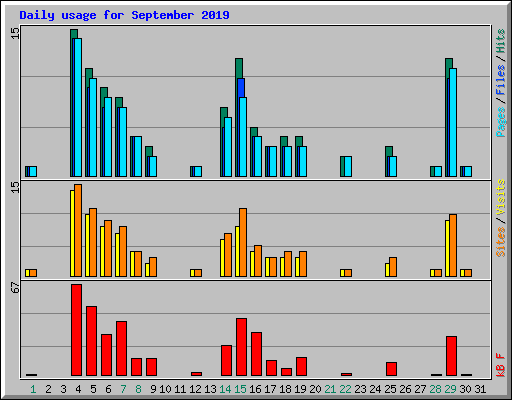Click the orange sites bar for day 29
The height and width of the screenshot is (400, 512).
tap(453, 245)
